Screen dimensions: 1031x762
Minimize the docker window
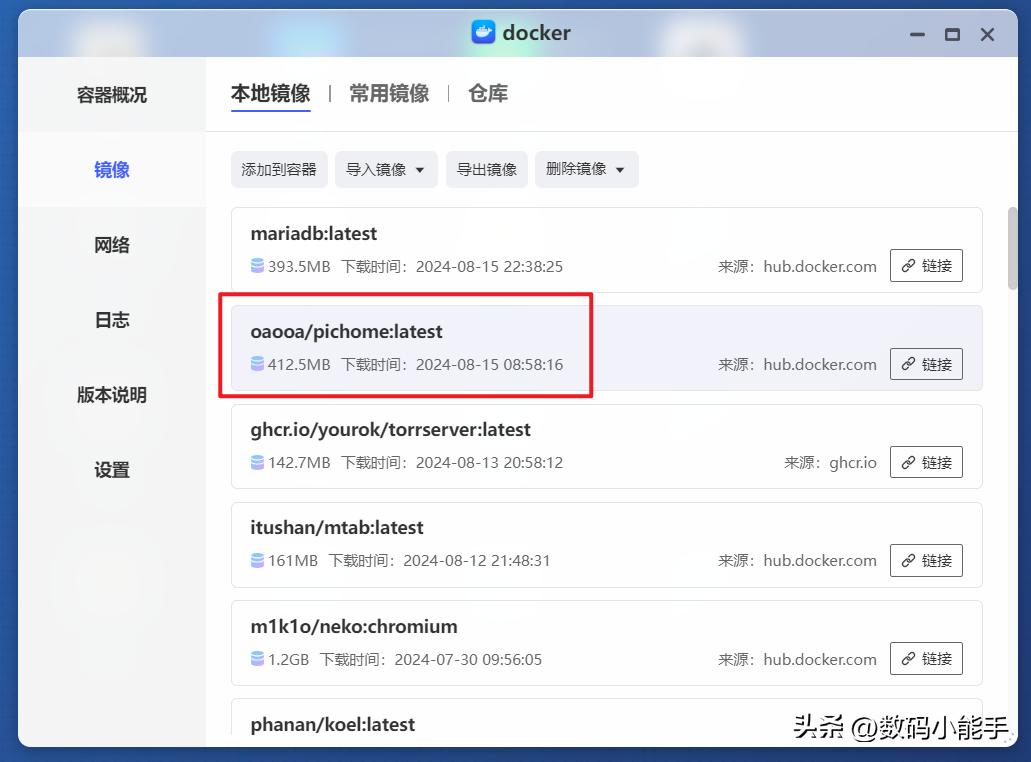pyautogui.click(x=917, y=35)
